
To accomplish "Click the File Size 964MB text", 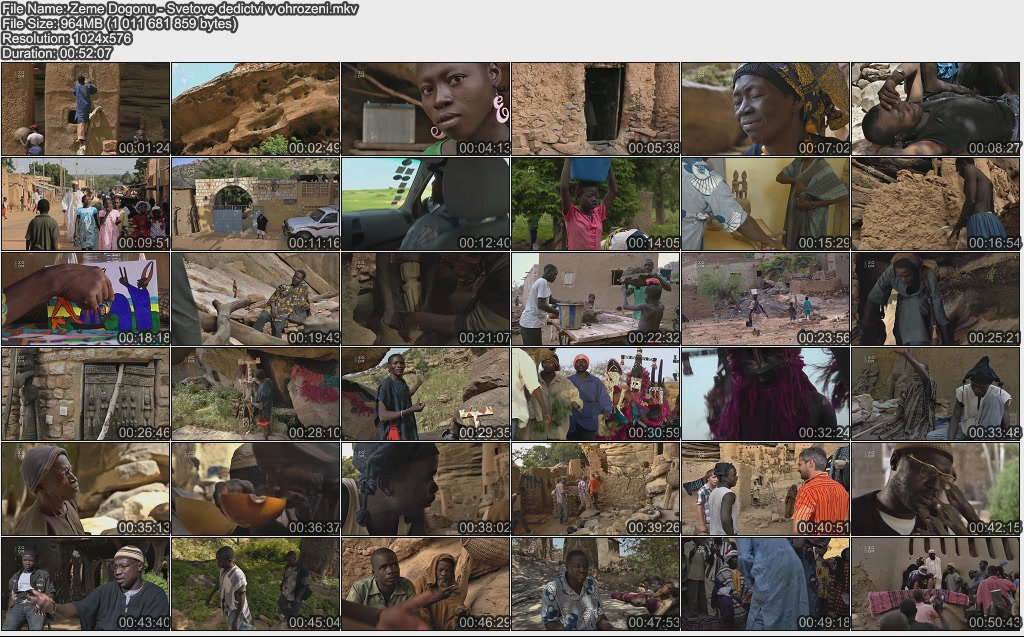I will pyautogui.click(x=119, y=24).
